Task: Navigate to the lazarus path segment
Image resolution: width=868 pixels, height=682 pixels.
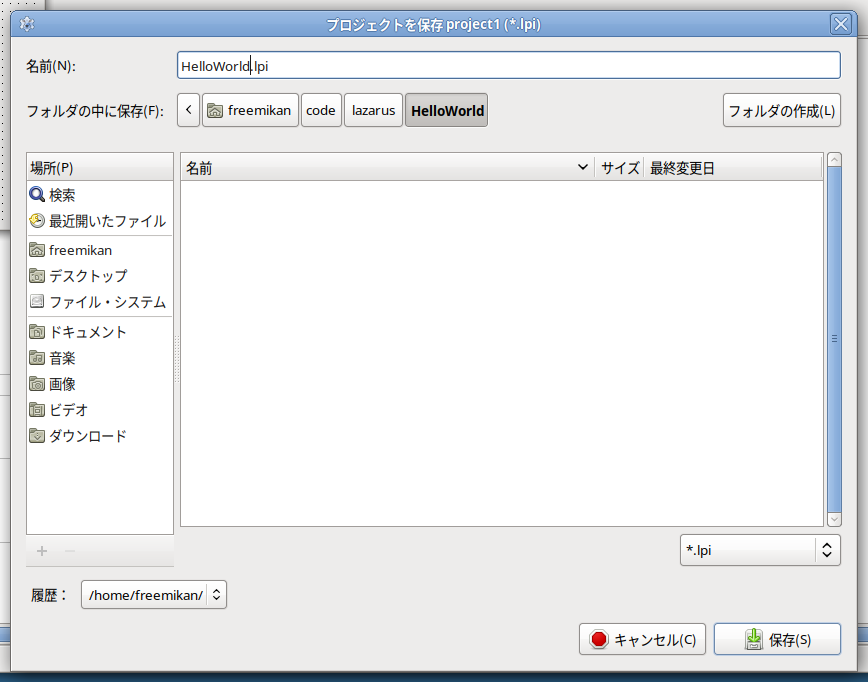Action: 373,110
